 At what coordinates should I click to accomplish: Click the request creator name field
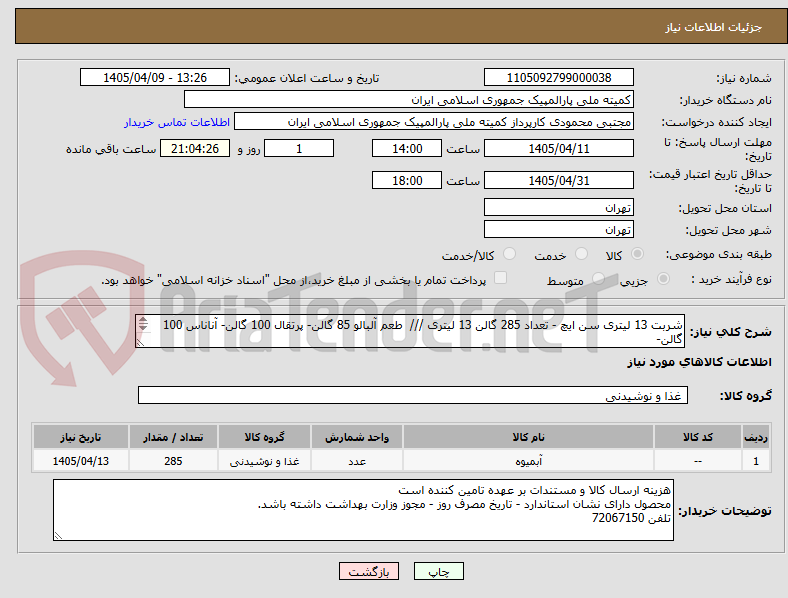pos(434,122)
